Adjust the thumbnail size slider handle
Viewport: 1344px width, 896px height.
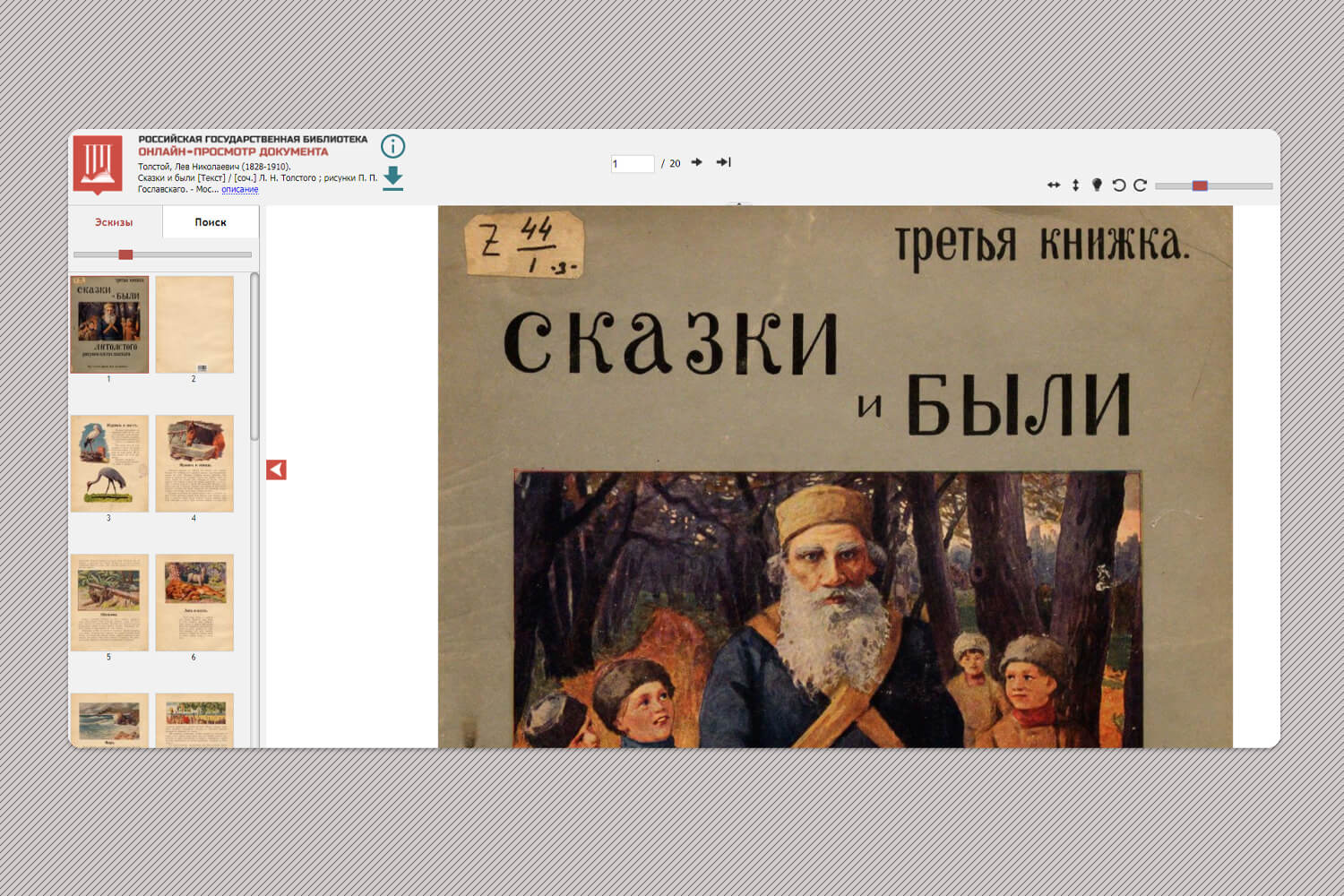(x=125, y=254)
